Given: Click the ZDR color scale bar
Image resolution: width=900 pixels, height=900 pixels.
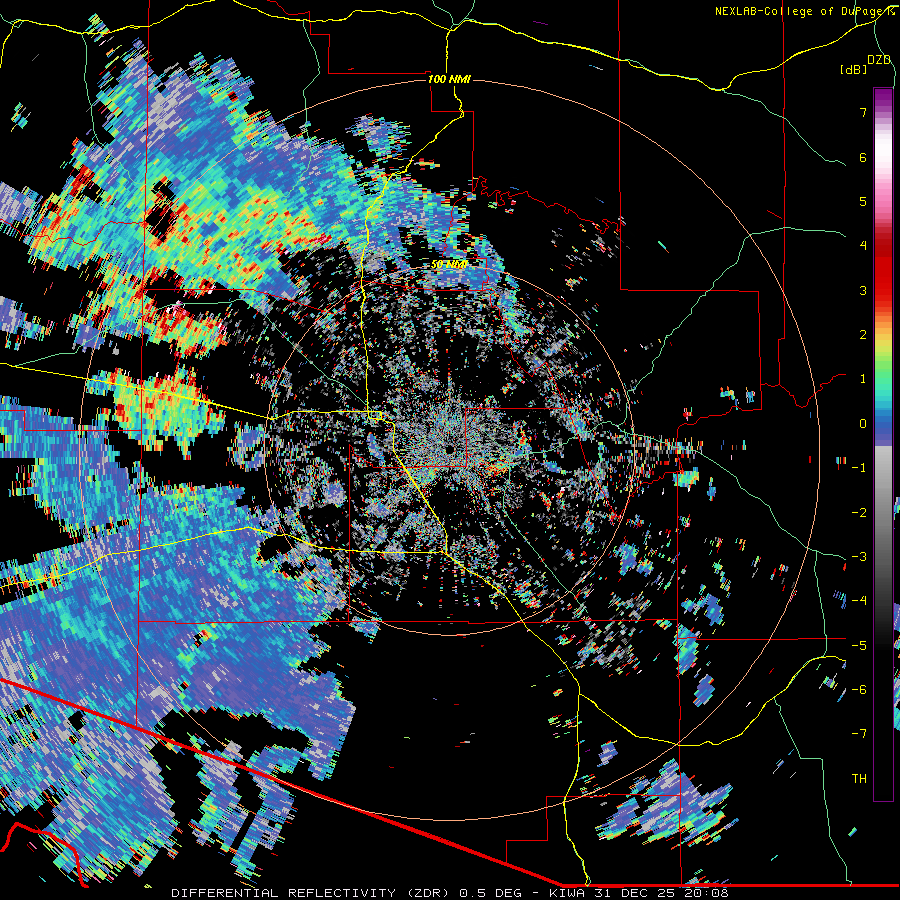Looking at the screenshot, I should pos(883,444).
